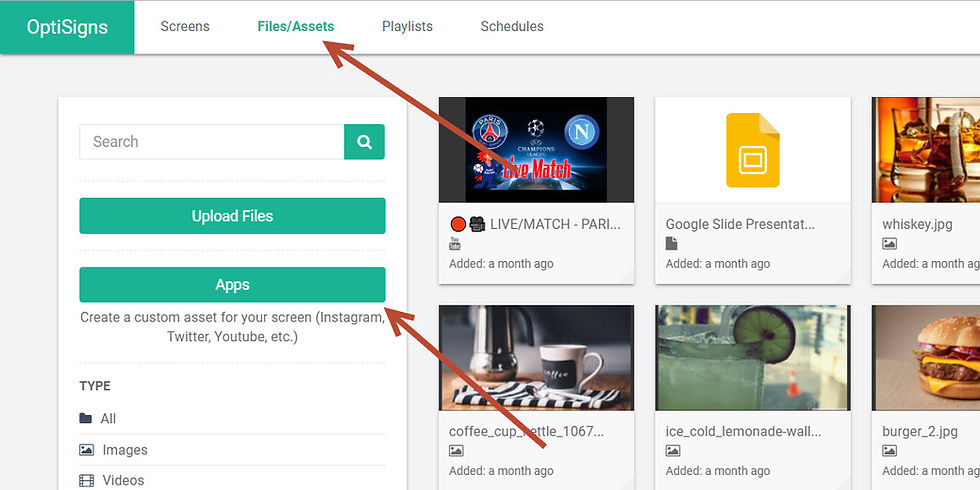Click the burger_2.jpg file name
The width and height of the screenshot is (980, 490).
(919, 431)
